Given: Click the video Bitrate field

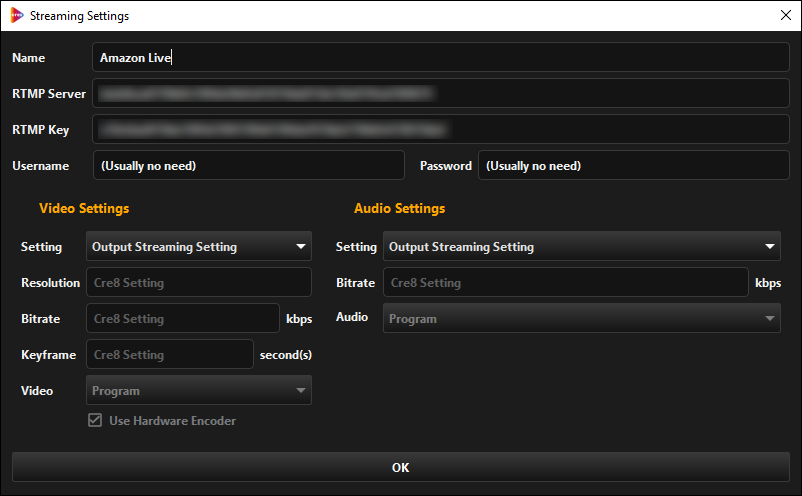Looking at the screenshot, I should coord(183,318).
